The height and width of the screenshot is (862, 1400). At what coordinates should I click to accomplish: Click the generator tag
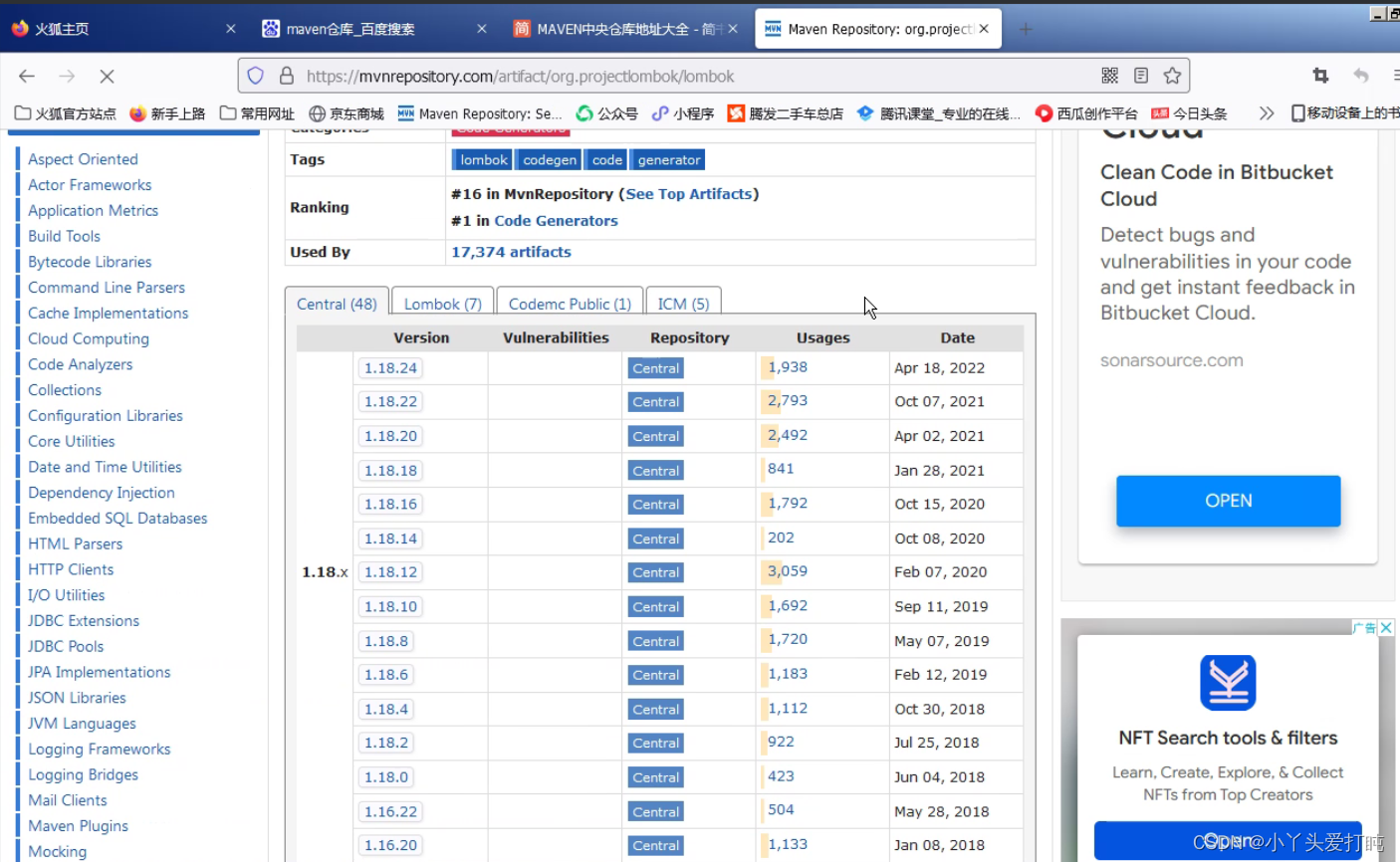pyautogui.click(x=669, y=160)
